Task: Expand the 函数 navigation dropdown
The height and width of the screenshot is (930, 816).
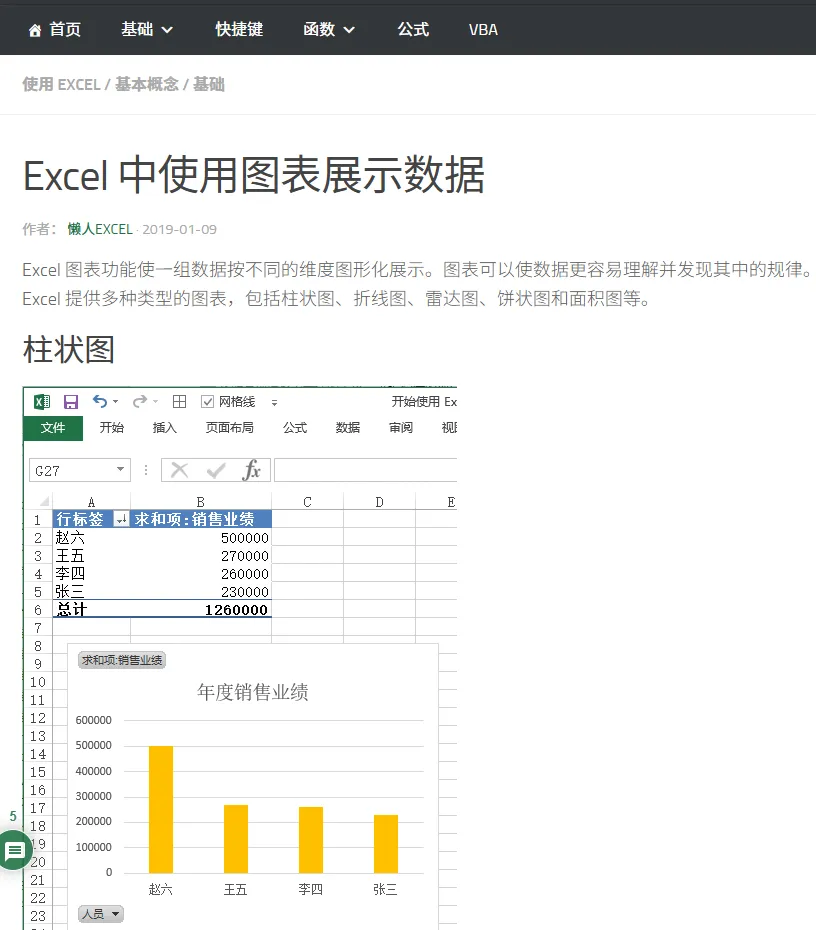Action: click(x=329, y=29)
